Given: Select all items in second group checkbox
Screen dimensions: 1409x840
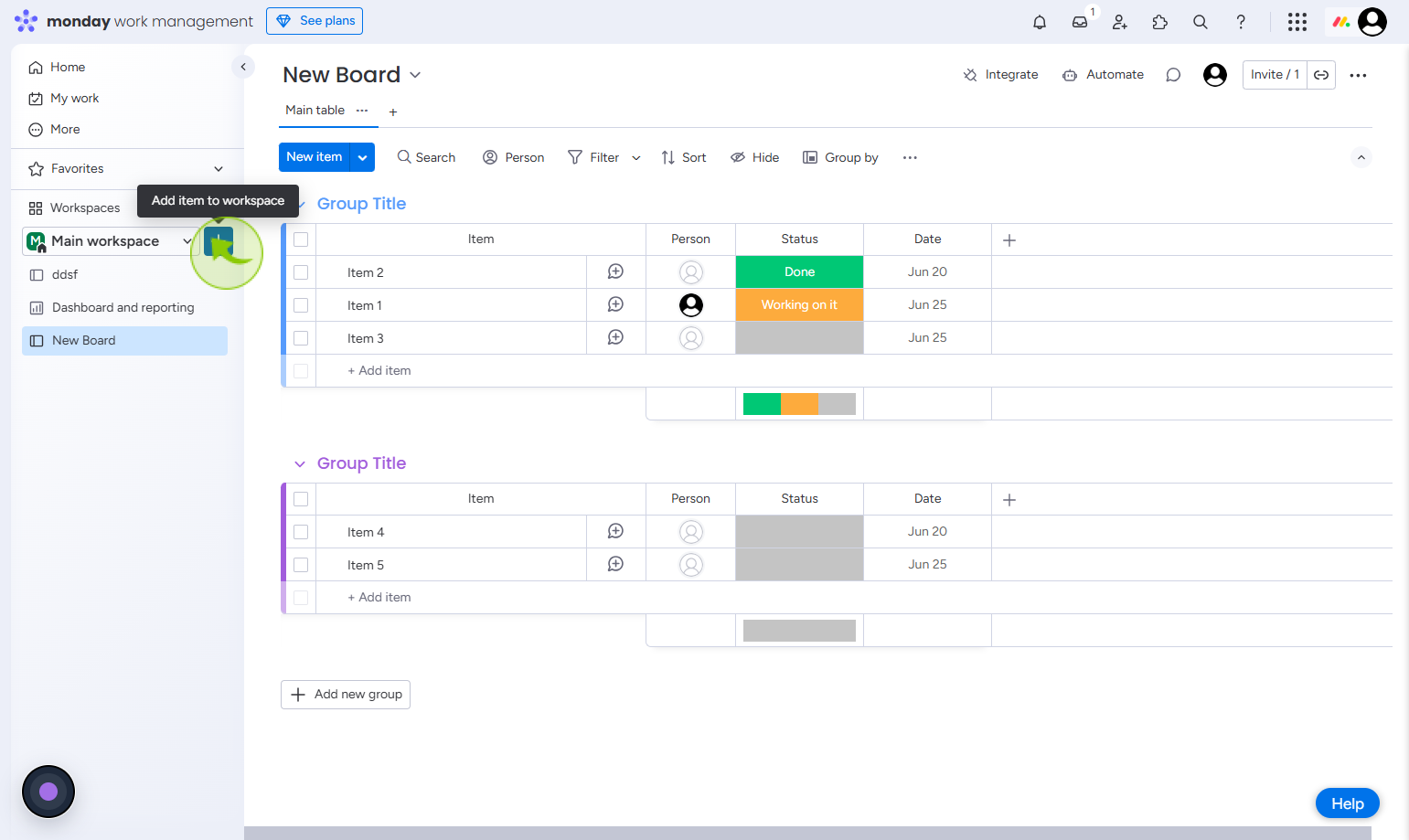Looking at the screenshot, I should click(x=301, y=499).
